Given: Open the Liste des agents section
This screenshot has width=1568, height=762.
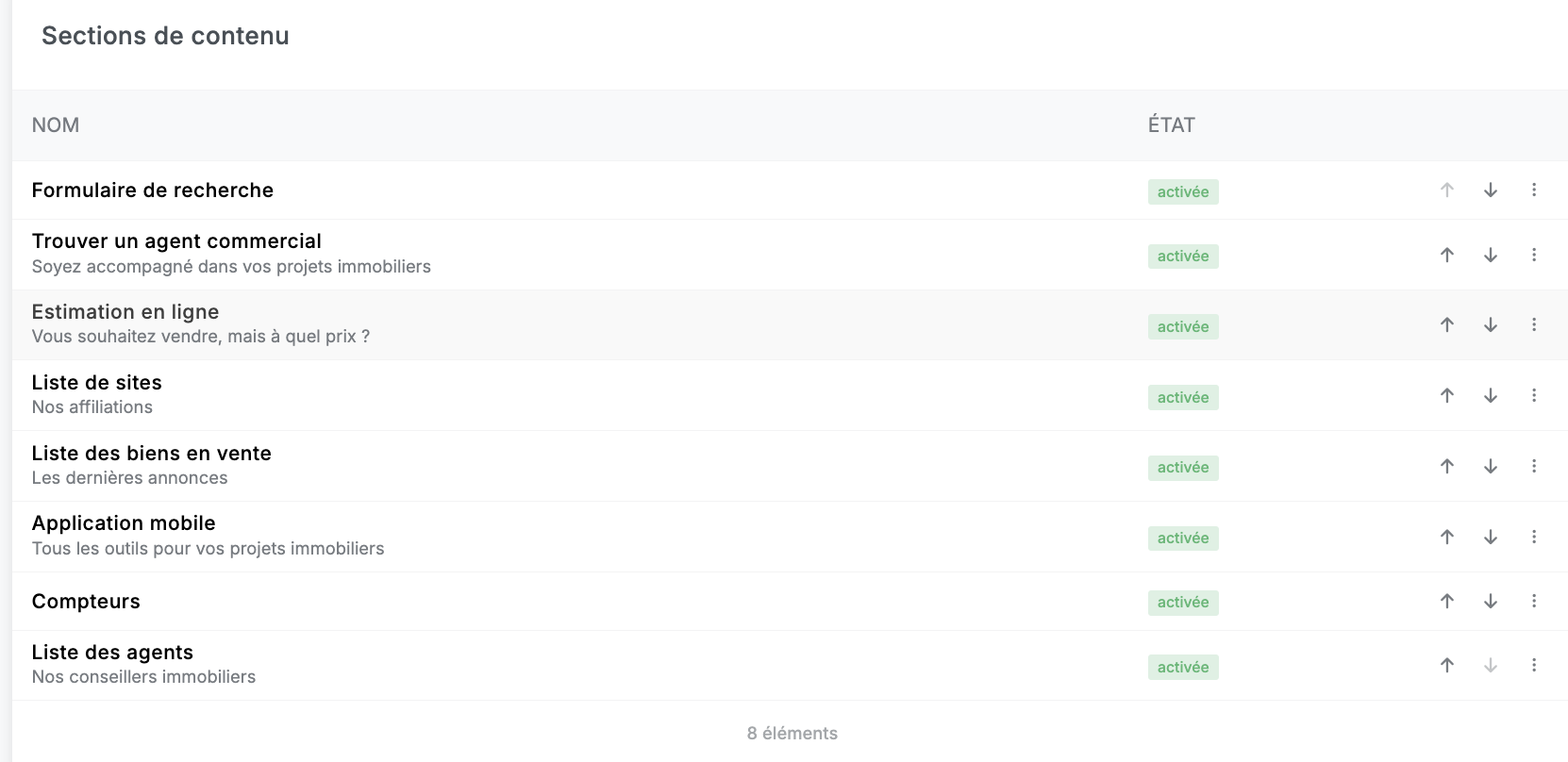Looking at the screenshot, I should (112, 653).
